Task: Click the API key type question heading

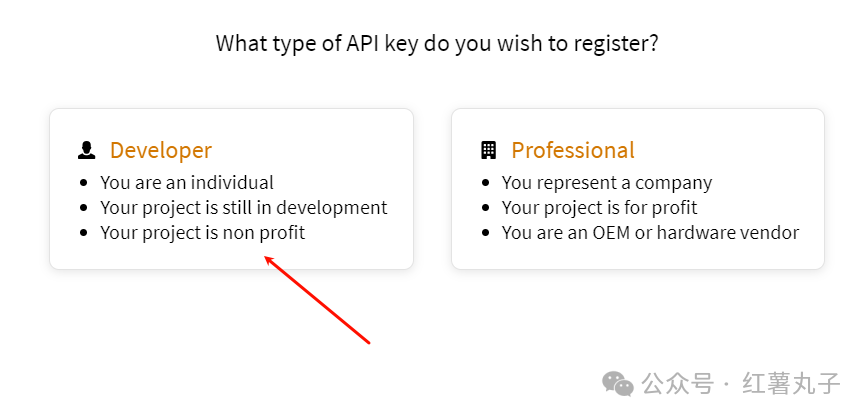Action: click(437, 44)
